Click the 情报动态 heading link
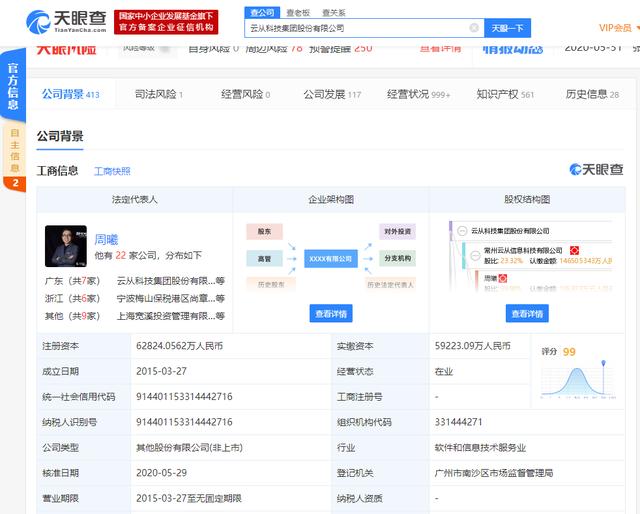 click(x=513, y=49)
